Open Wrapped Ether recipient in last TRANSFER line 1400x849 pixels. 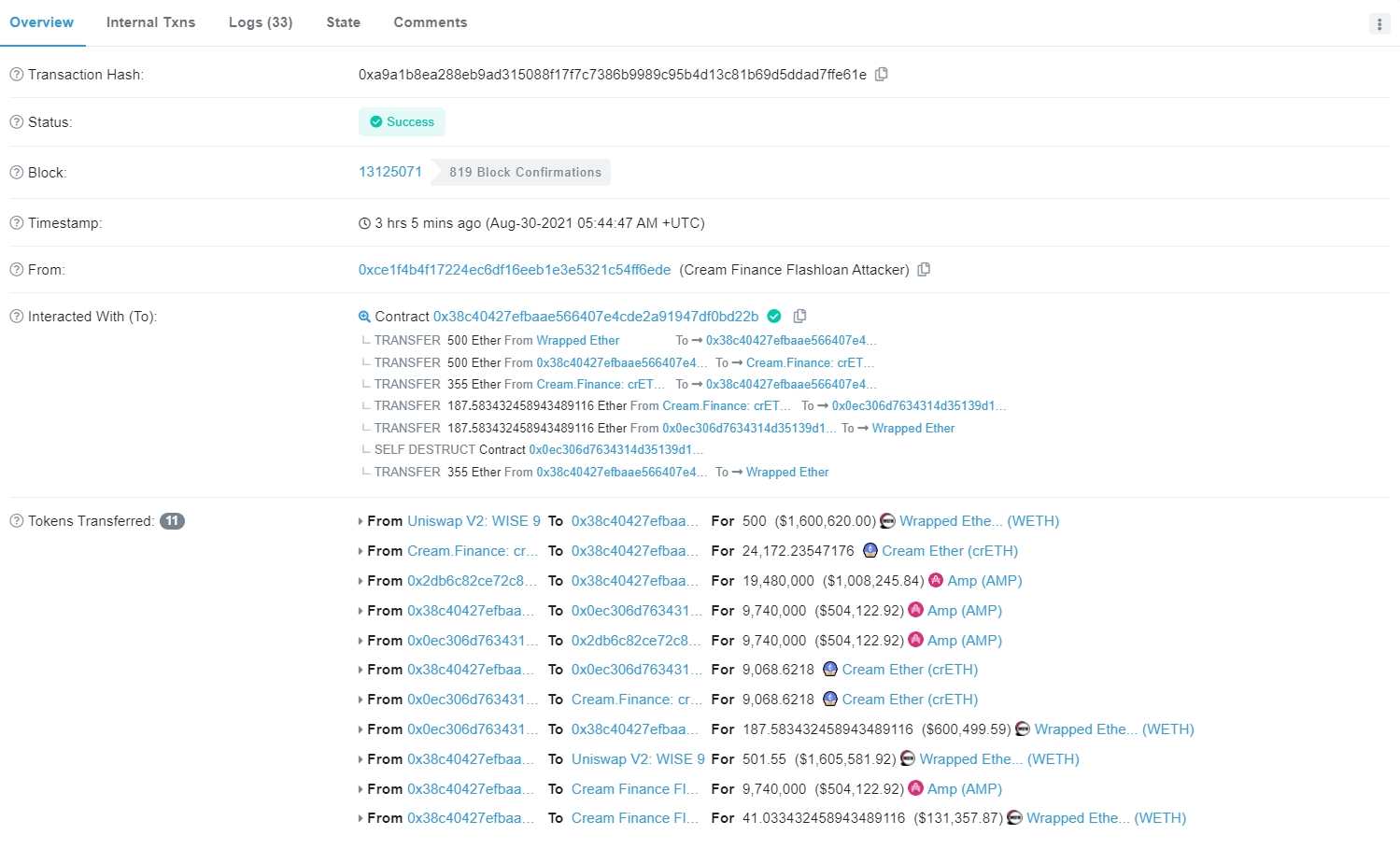(787, 472)
